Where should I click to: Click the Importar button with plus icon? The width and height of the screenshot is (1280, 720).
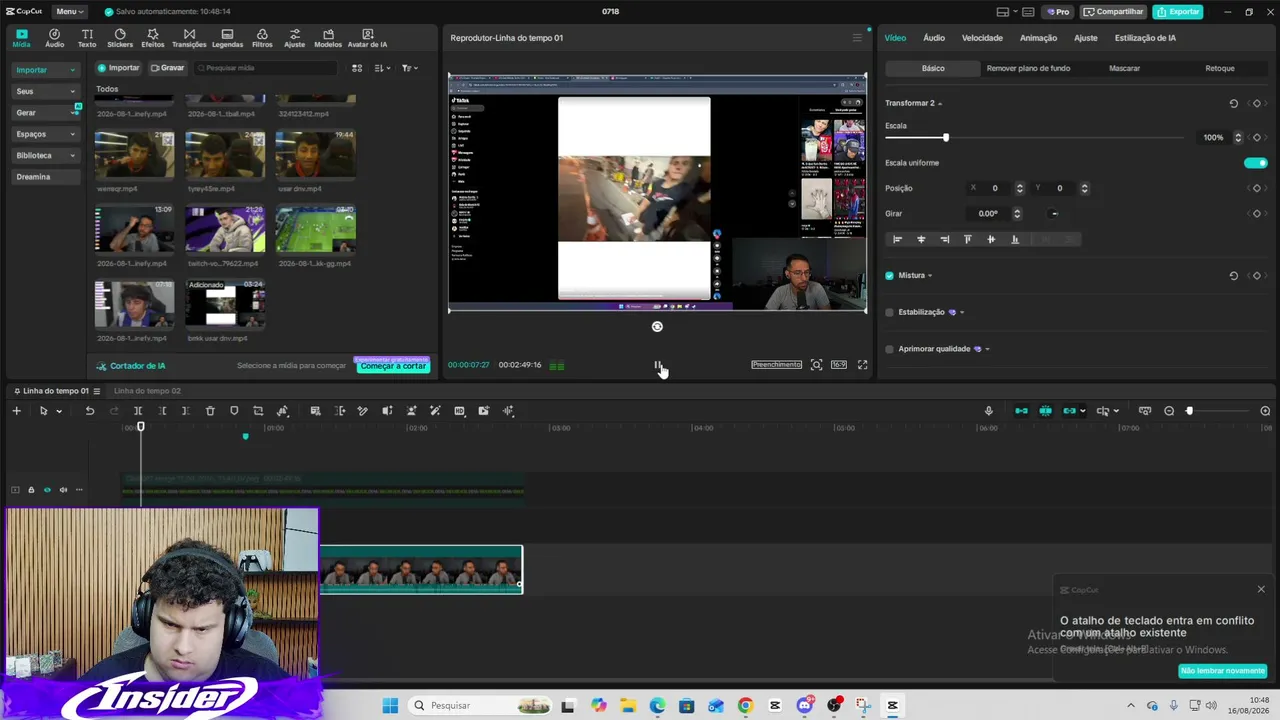[x=118, y=68]
